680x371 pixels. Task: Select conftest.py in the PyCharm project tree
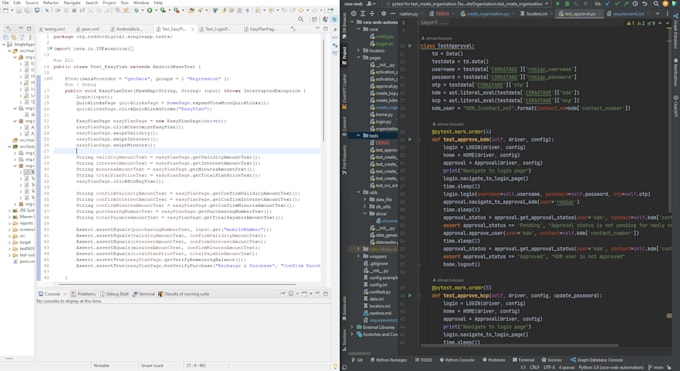click(x=376, y=292)
